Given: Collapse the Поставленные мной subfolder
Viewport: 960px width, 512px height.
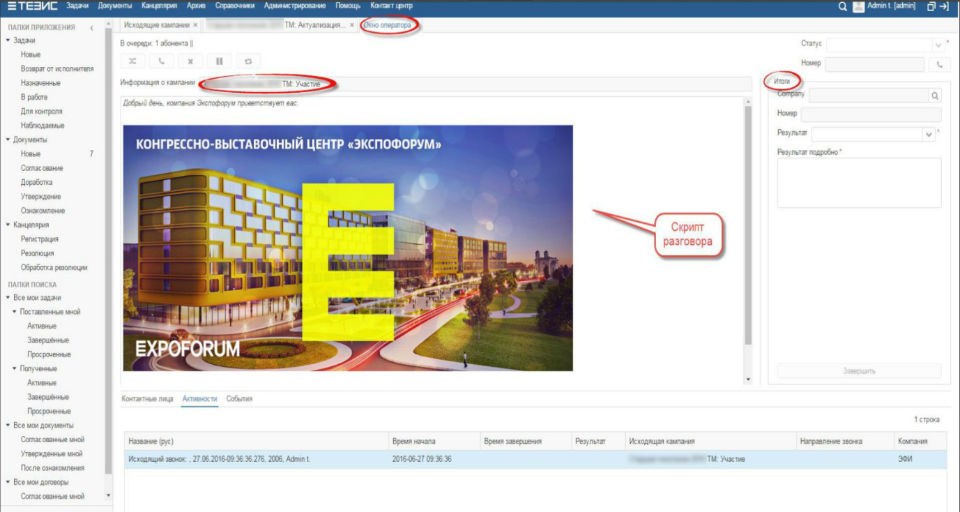Looking at the screenshot, I should pos(15,312).
